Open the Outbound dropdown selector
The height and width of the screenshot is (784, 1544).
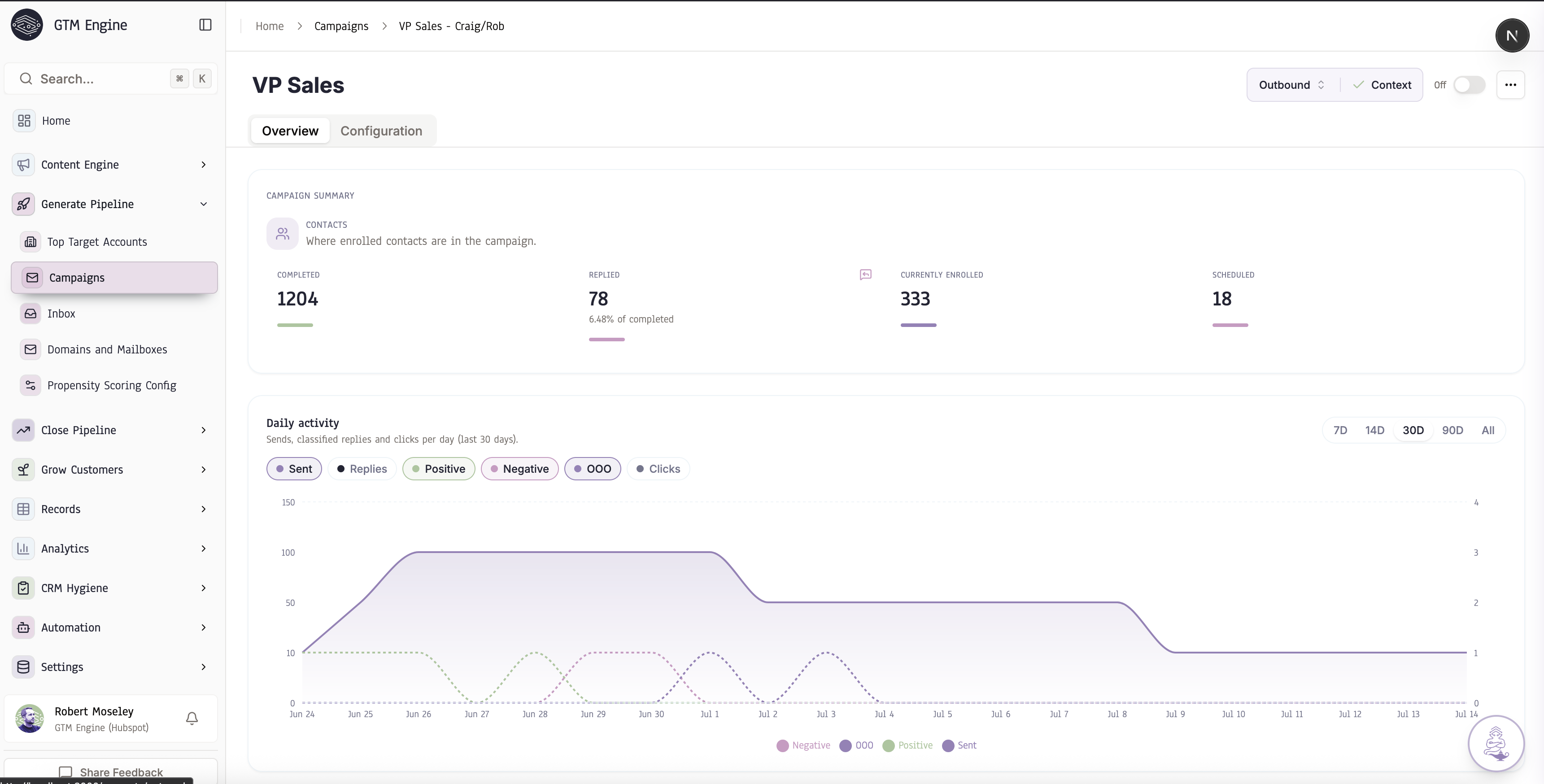click(x=1291, y=85)
